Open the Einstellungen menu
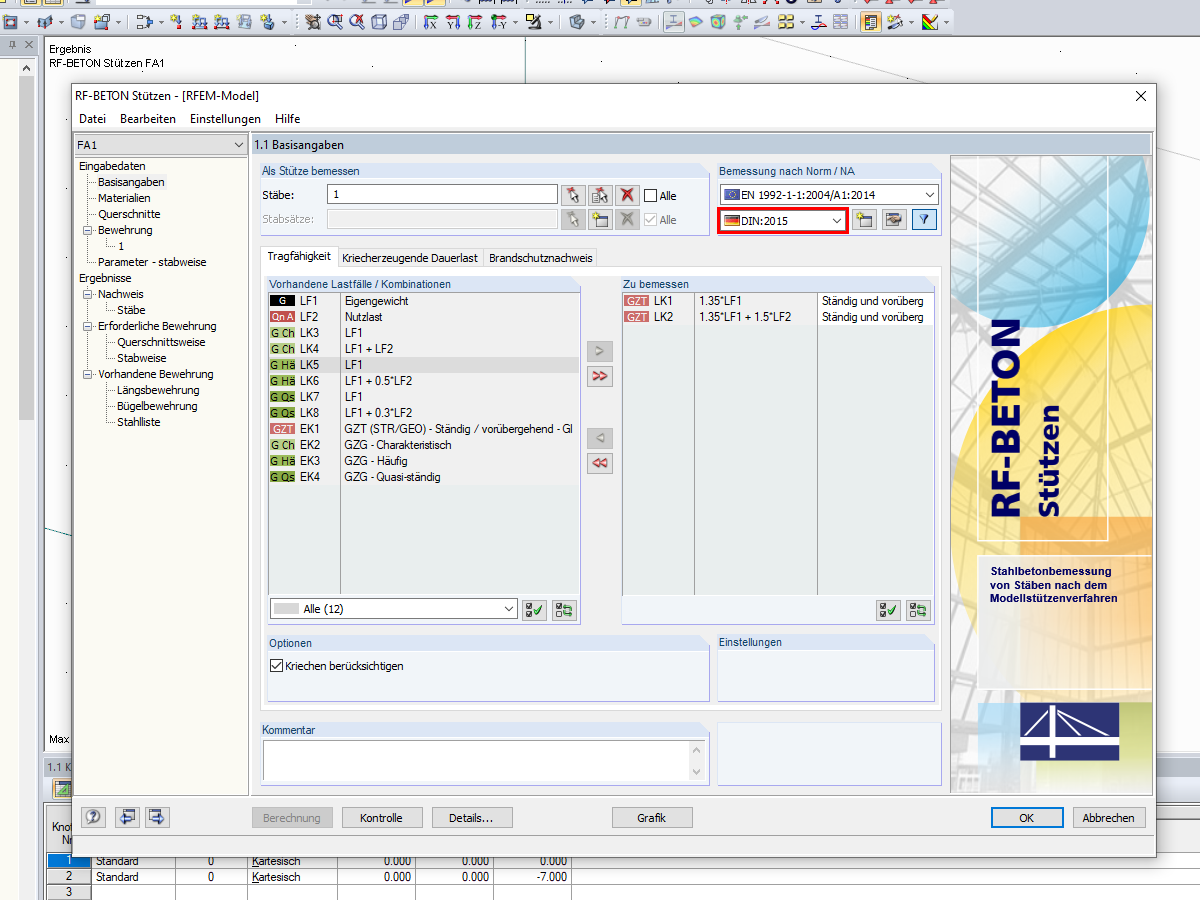The image size is (1200, 900). coord(225,119)
